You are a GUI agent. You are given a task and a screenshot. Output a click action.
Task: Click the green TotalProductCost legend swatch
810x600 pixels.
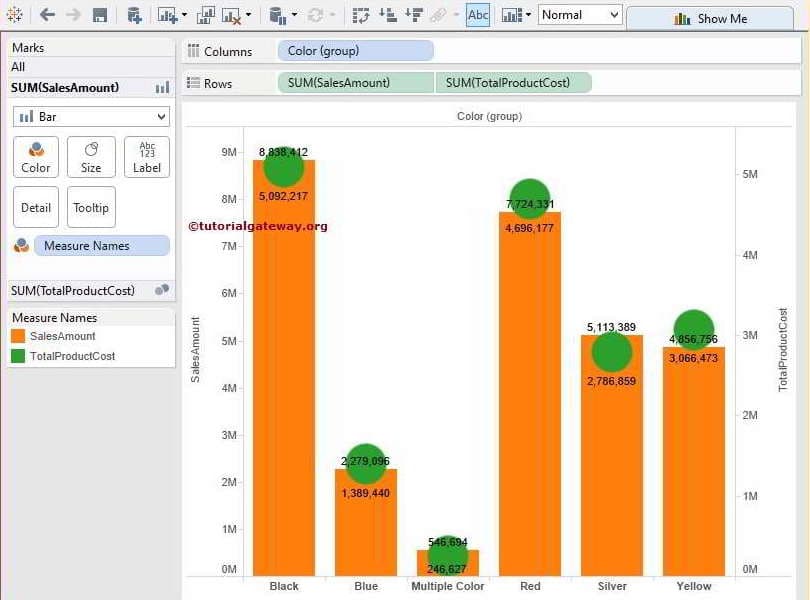click(19, 356)
